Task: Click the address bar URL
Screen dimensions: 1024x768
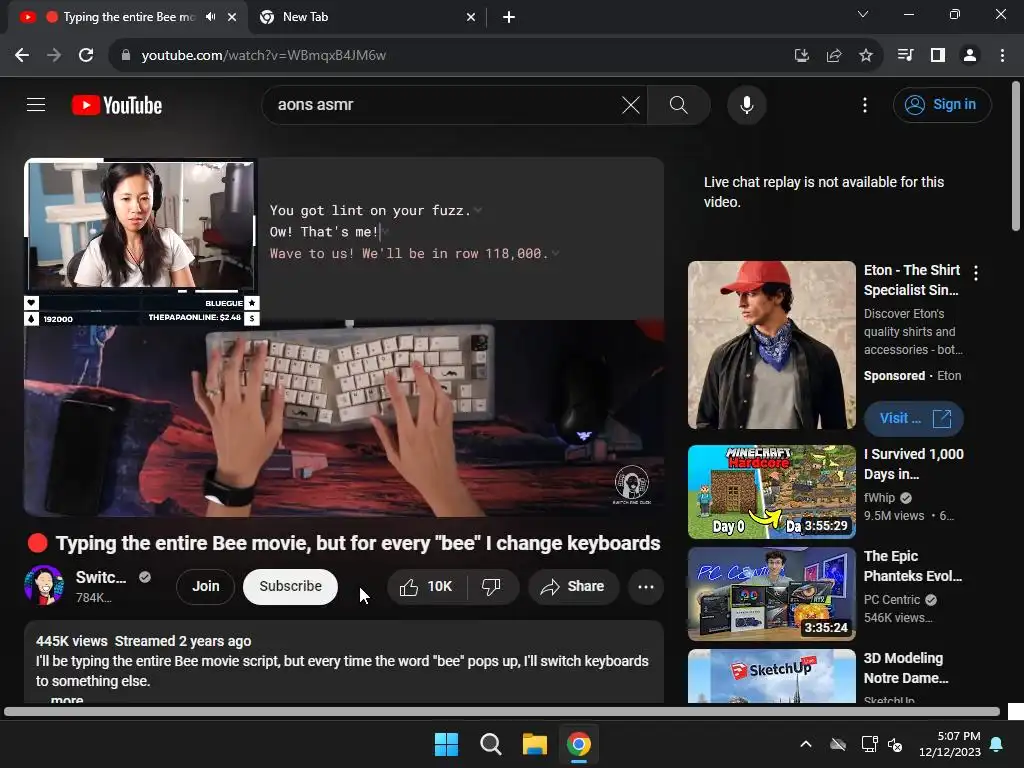Action: pyautogui.click(x=263, y=56)
